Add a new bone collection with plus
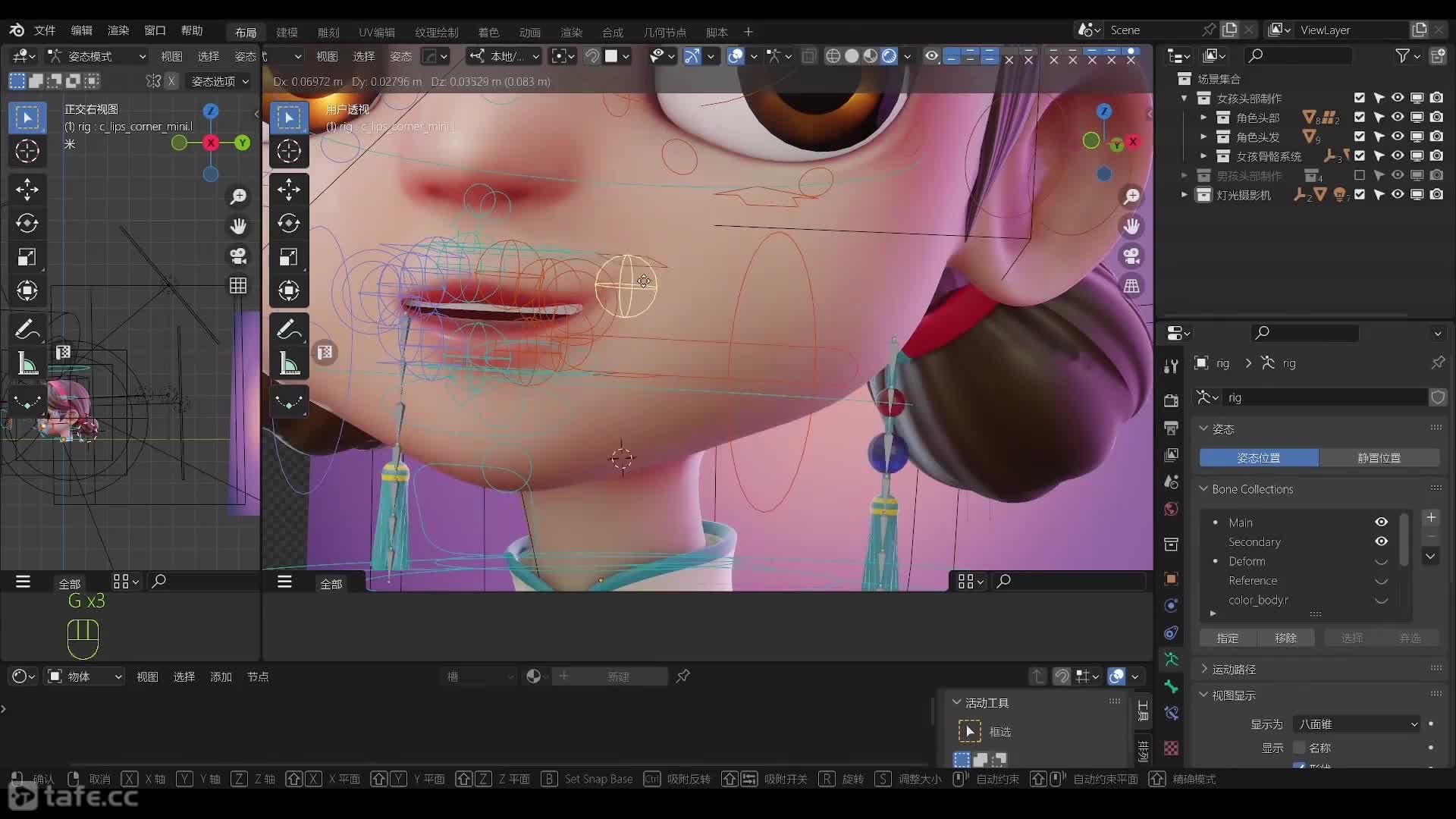Screen dimensions: 1456x819 pos(1431,518)
